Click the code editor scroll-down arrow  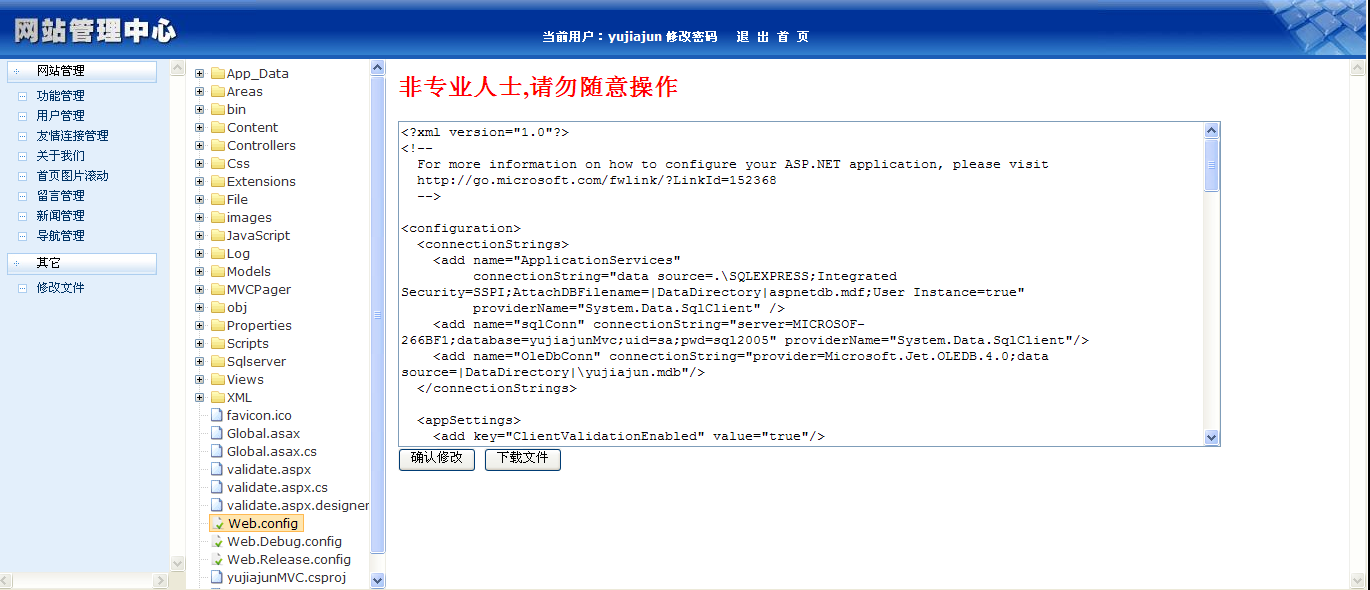coord(1212,438)
